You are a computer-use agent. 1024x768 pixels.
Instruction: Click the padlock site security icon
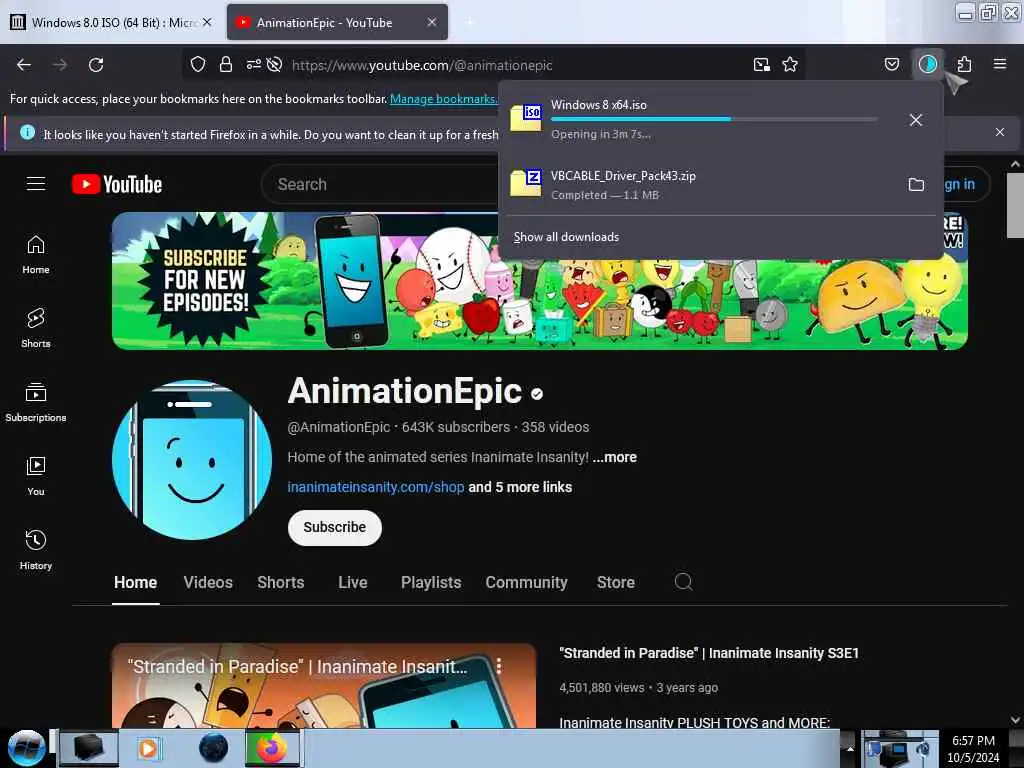(226, 64)
